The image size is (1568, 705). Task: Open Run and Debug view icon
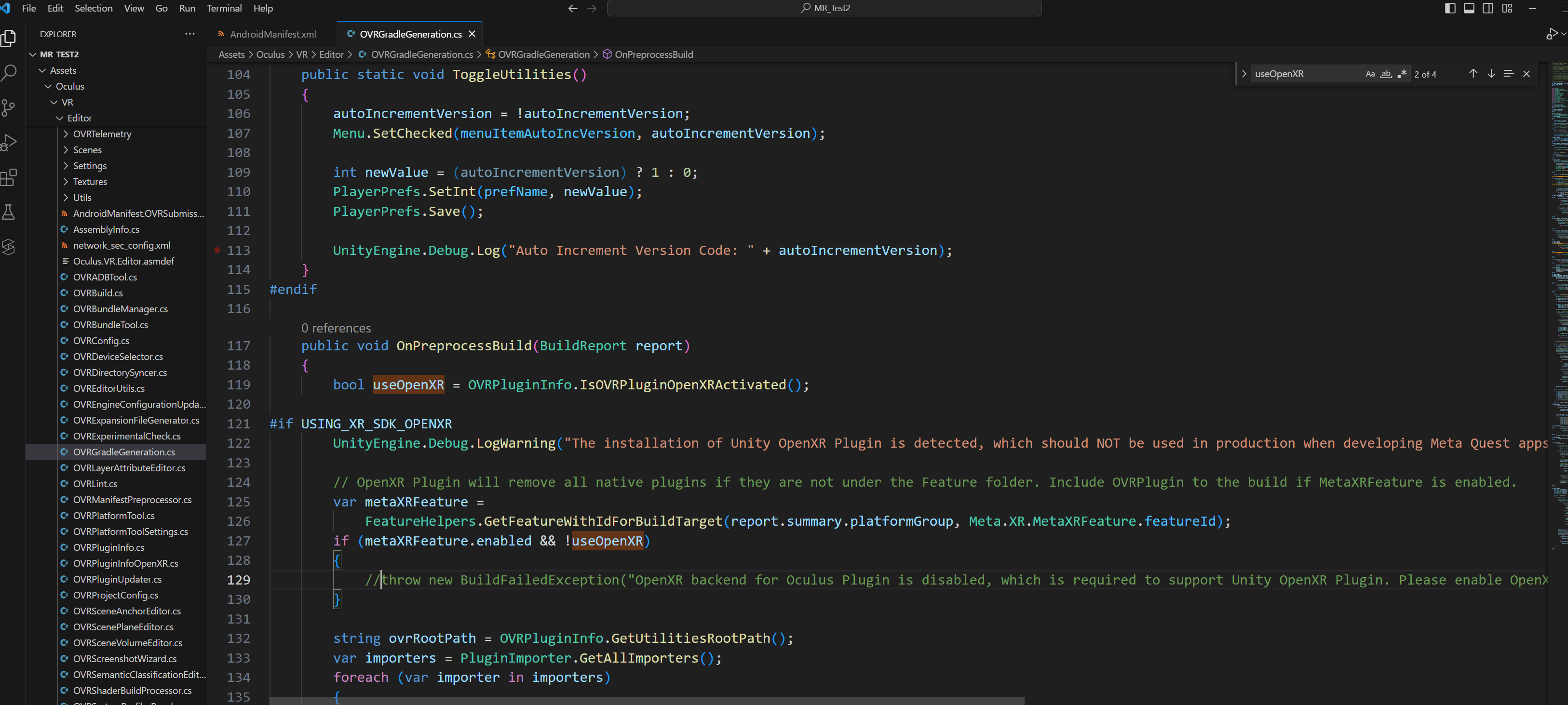coord(9,142)
